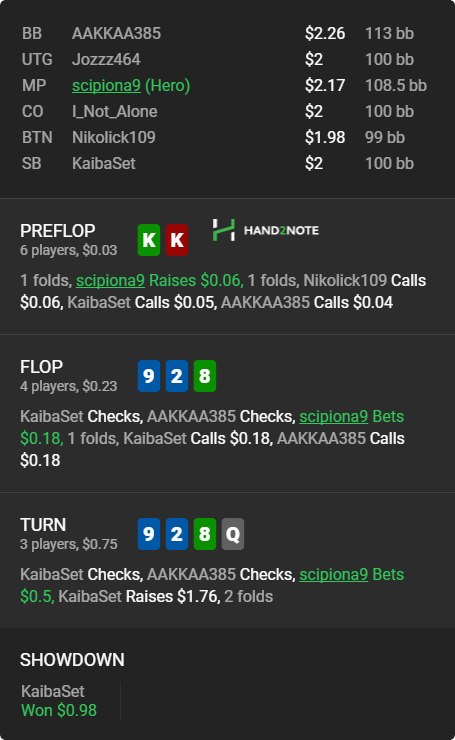The height and width of the screenshot is (740, 455).
Task: Open scipiona9 (Hero) player link
Action: (x=131, y=85)
